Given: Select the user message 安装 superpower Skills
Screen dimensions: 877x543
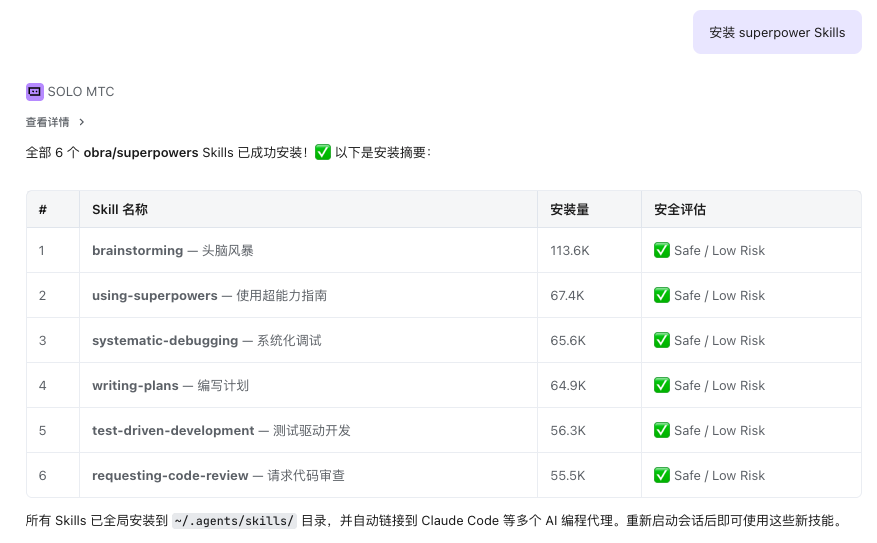Looking at the screenshot, I should point(777,32).
